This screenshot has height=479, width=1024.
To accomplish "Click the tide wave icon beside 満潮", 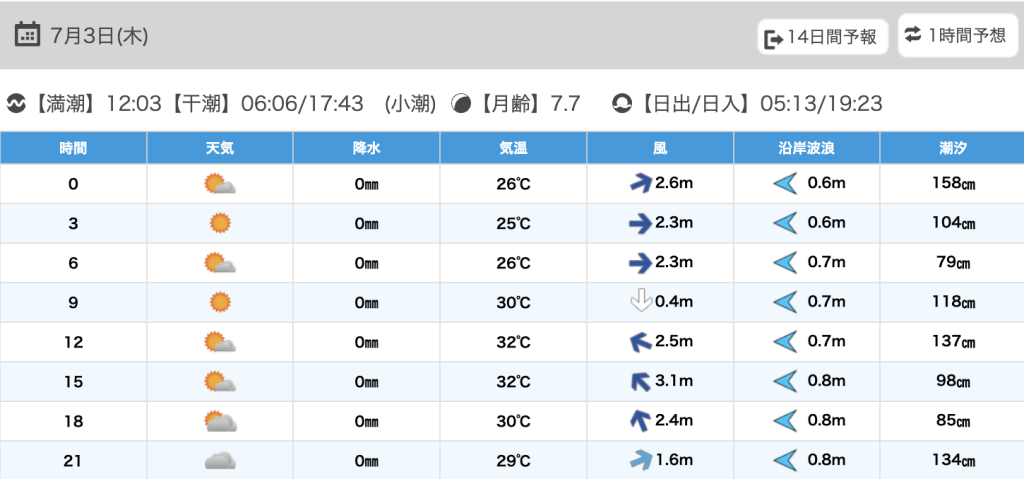I will 16,103.
